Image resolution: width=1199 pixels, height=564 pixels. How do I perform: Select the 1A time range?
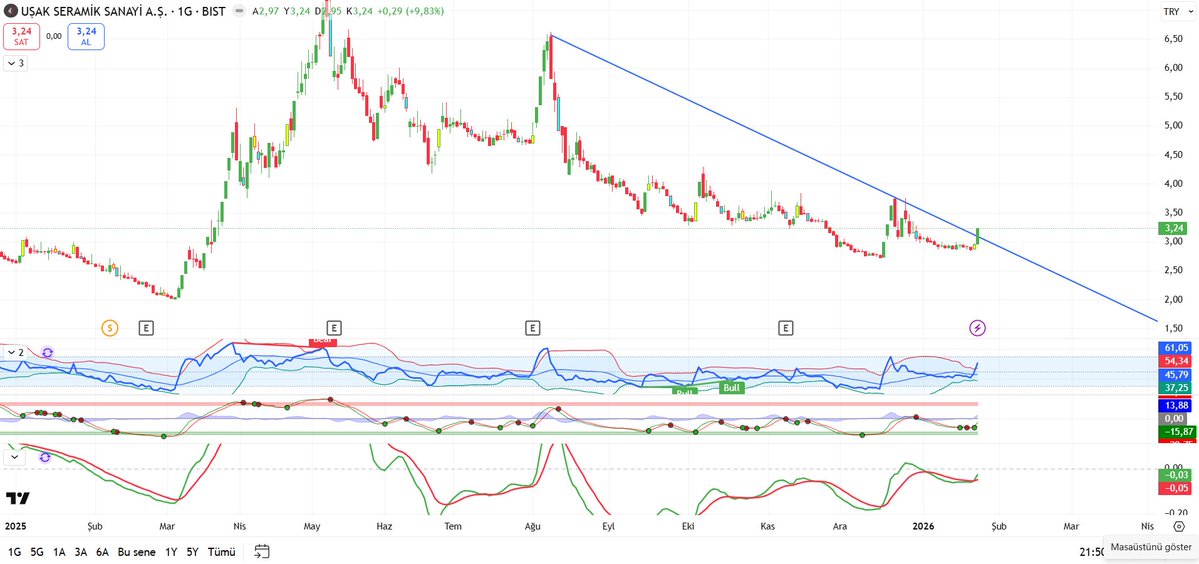click(x=59, y=552)
